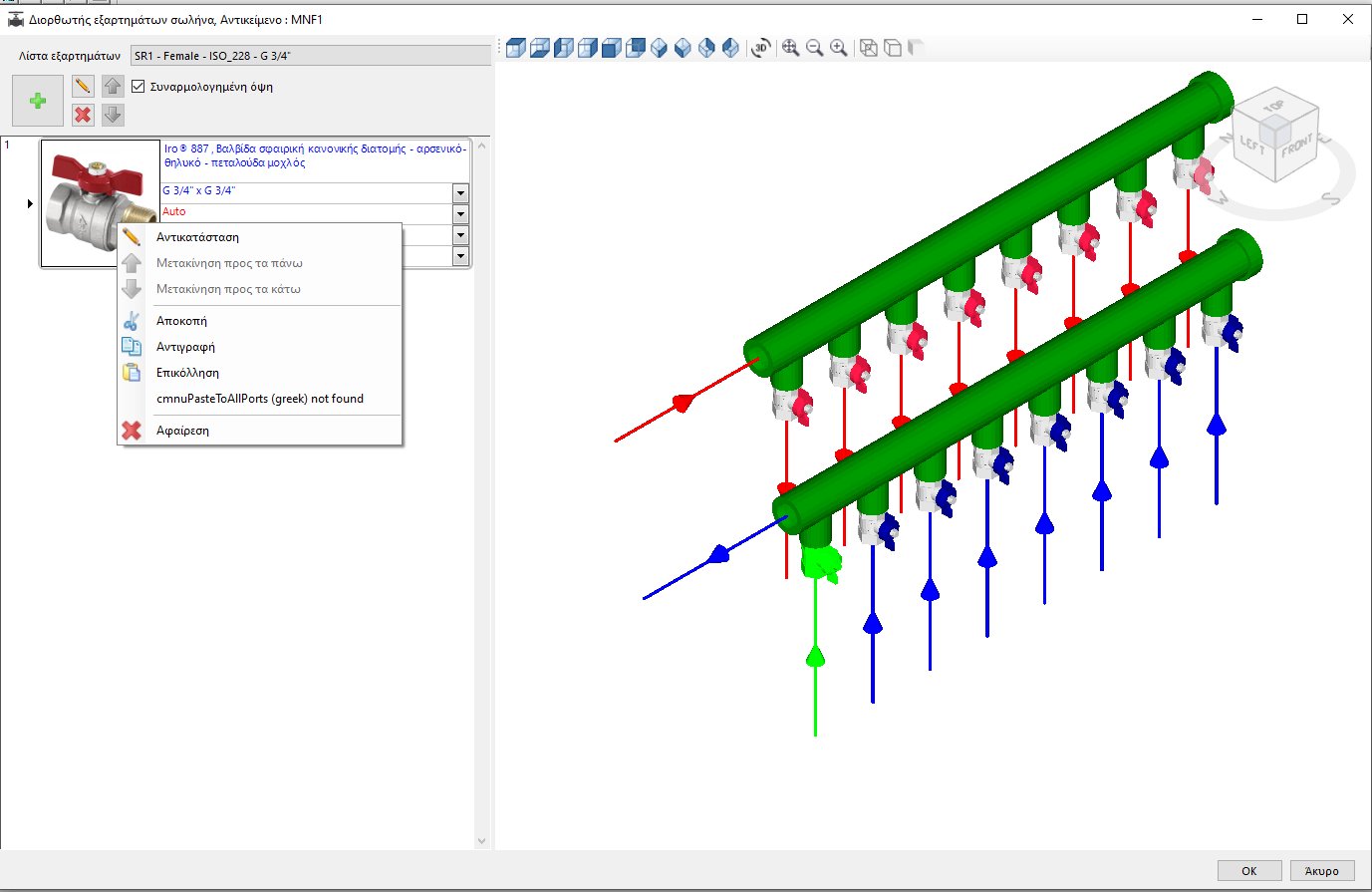Click the green plus add fitting button
The width and height of the screenshot is (1372, 892).
pos(37,101)
